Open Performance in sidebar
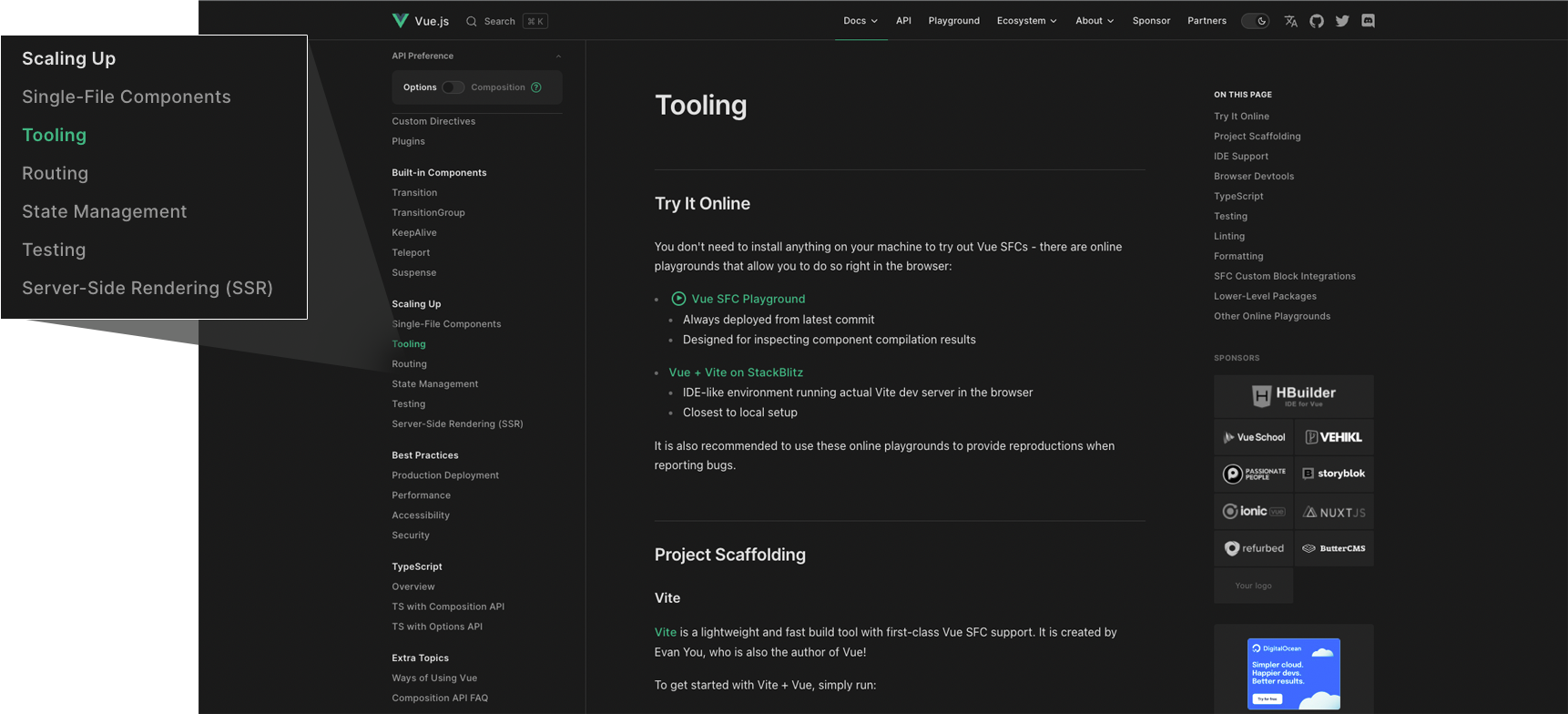 tap(421, 495)
